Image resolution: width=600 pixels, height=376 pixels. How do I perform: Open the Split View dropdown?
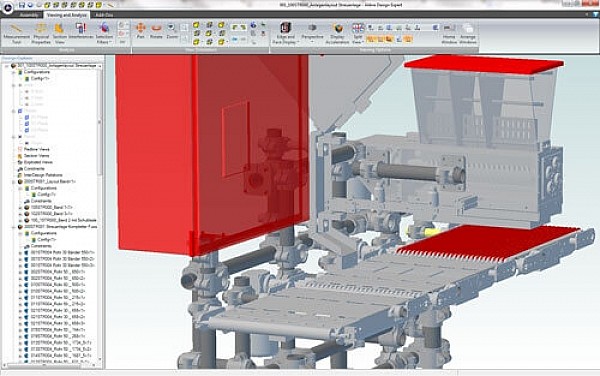(358, 33)
